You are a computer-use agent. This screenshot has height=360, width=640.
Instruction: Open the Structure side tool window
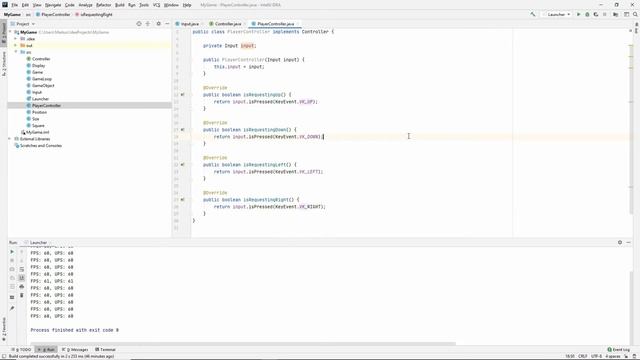tap(4, 64)
